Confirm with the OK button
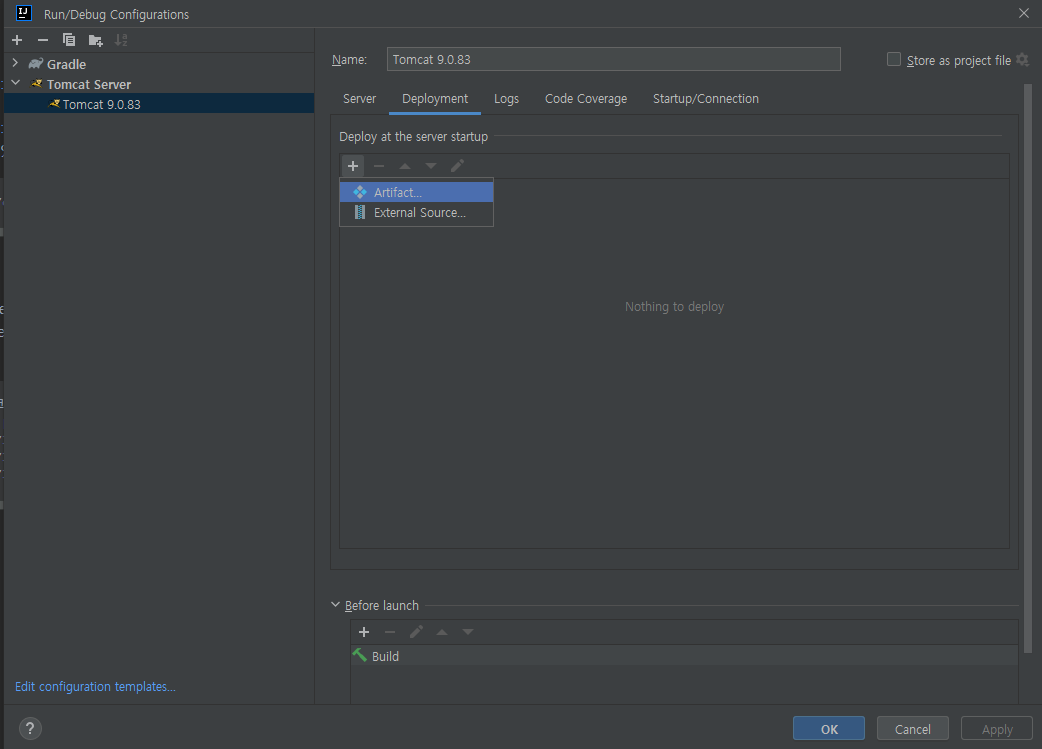Image resolution: width=1042 pixels, height=749 pixels. pos(829,728)
